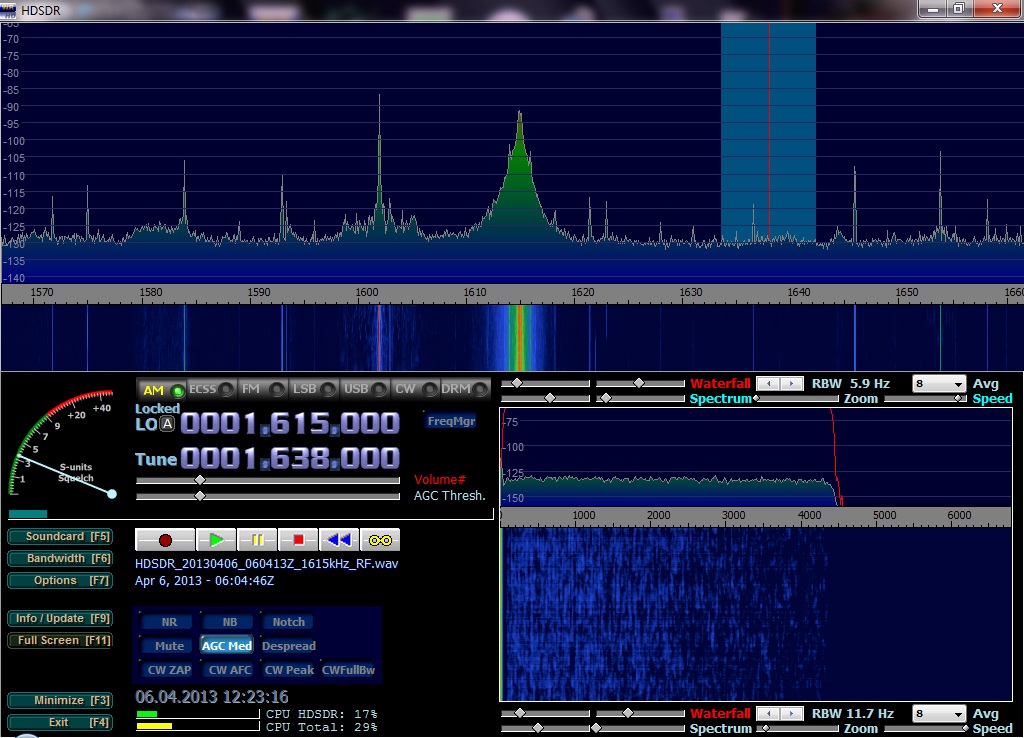Image resolution: width=1024 pixels, height=738 pixels.
Task: Select CW demodulation mode
Action: [x=415, y=390]
